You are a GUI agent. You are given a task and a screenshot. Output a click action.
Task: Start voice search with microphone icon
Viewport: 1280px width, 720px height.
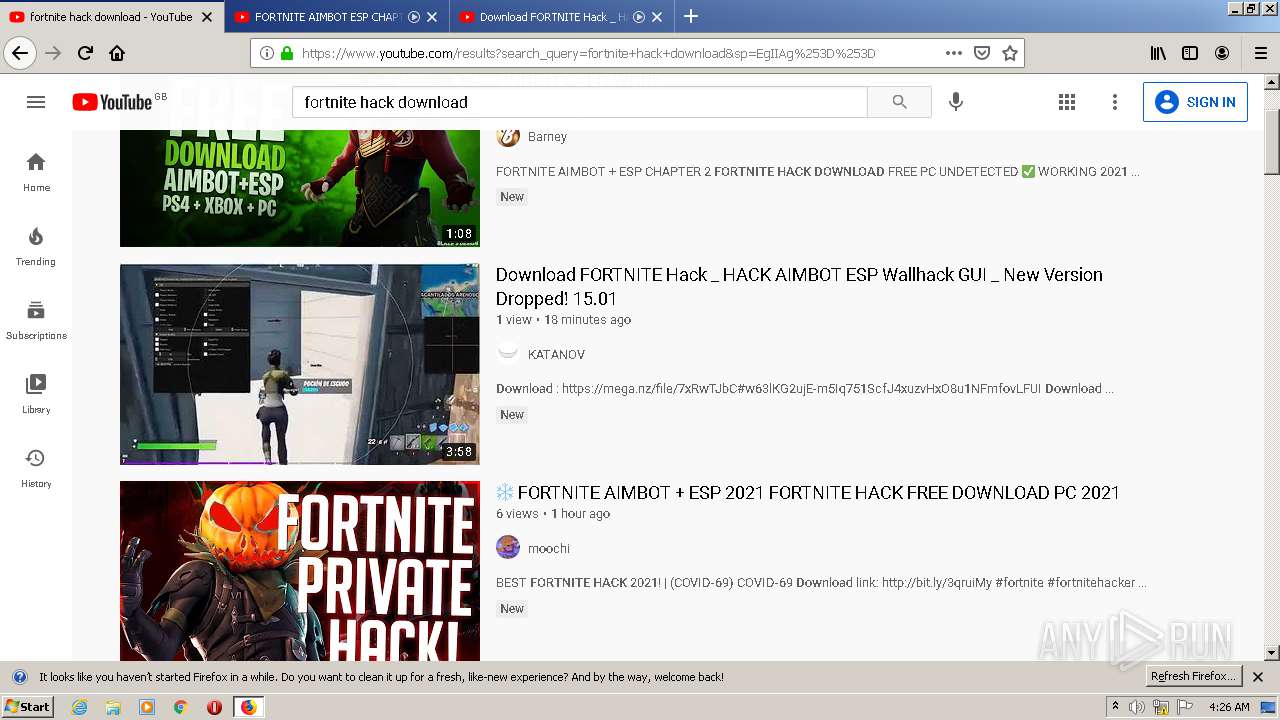tap(956, 102)
